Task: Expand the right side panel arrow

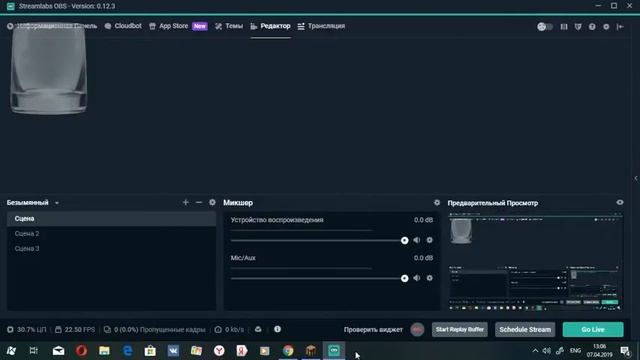Action: [x=636, y=178]
